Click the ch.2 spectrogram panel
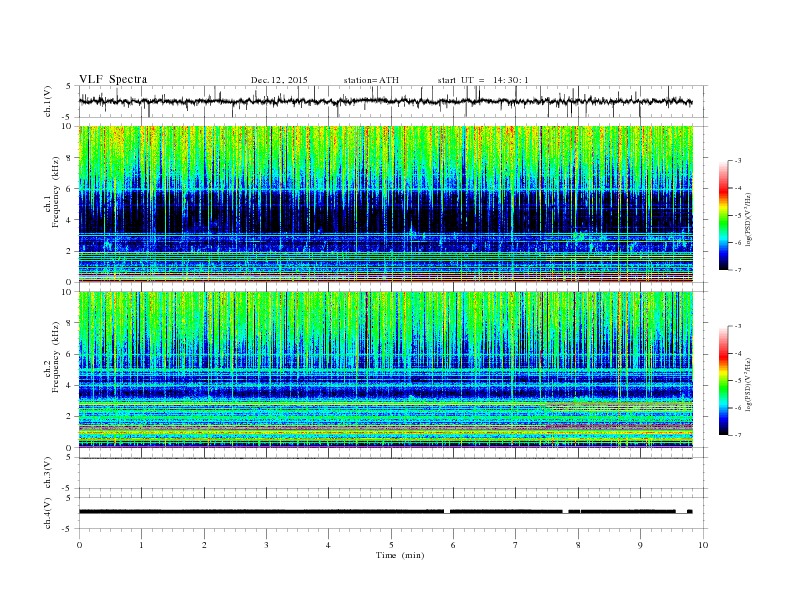This screenshot has width=792, height=612. coord(385,370)
